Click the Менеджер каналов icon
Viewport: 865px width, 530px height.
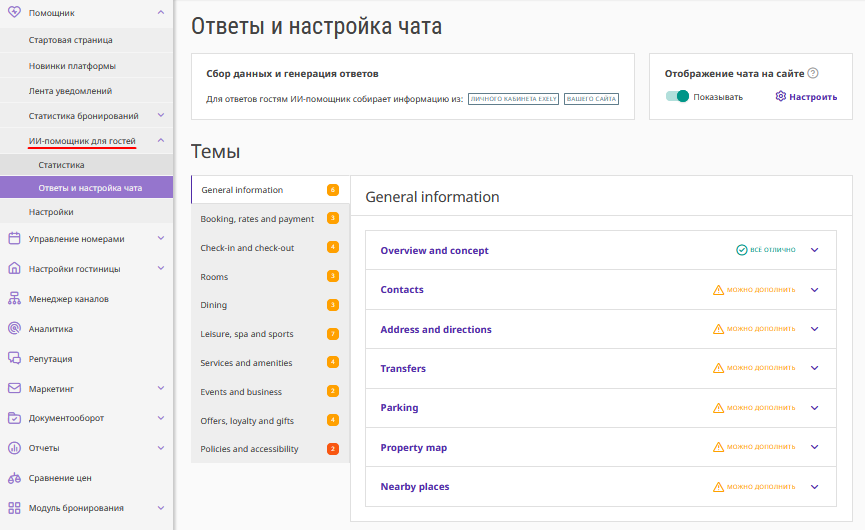point(14,298)
